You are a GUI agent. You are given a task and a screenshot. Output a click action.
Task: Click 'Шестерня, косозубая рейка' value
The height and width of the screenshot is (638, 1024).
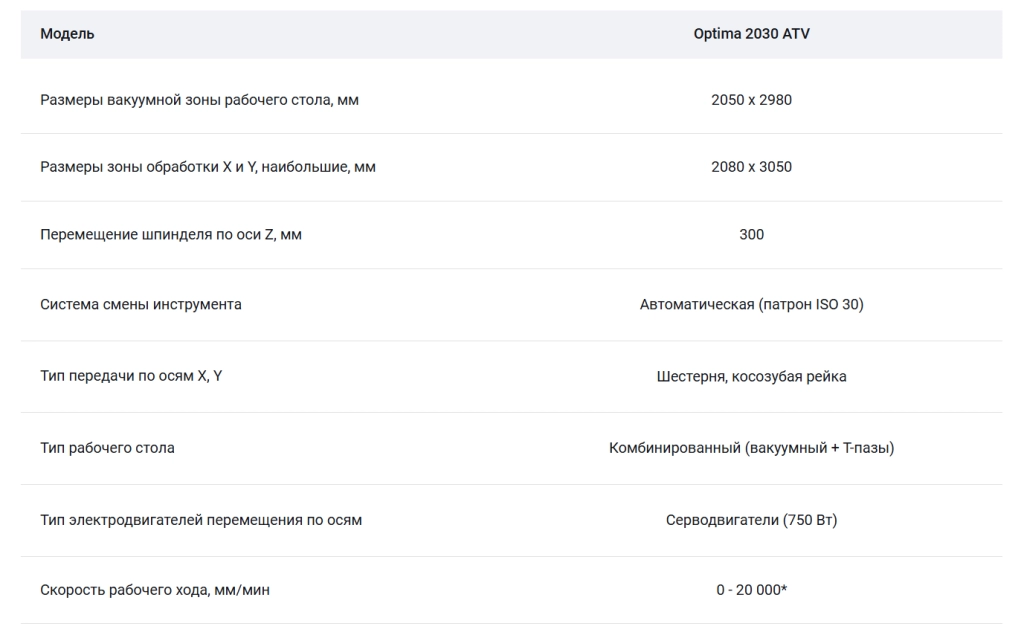(x=751, y=377)
